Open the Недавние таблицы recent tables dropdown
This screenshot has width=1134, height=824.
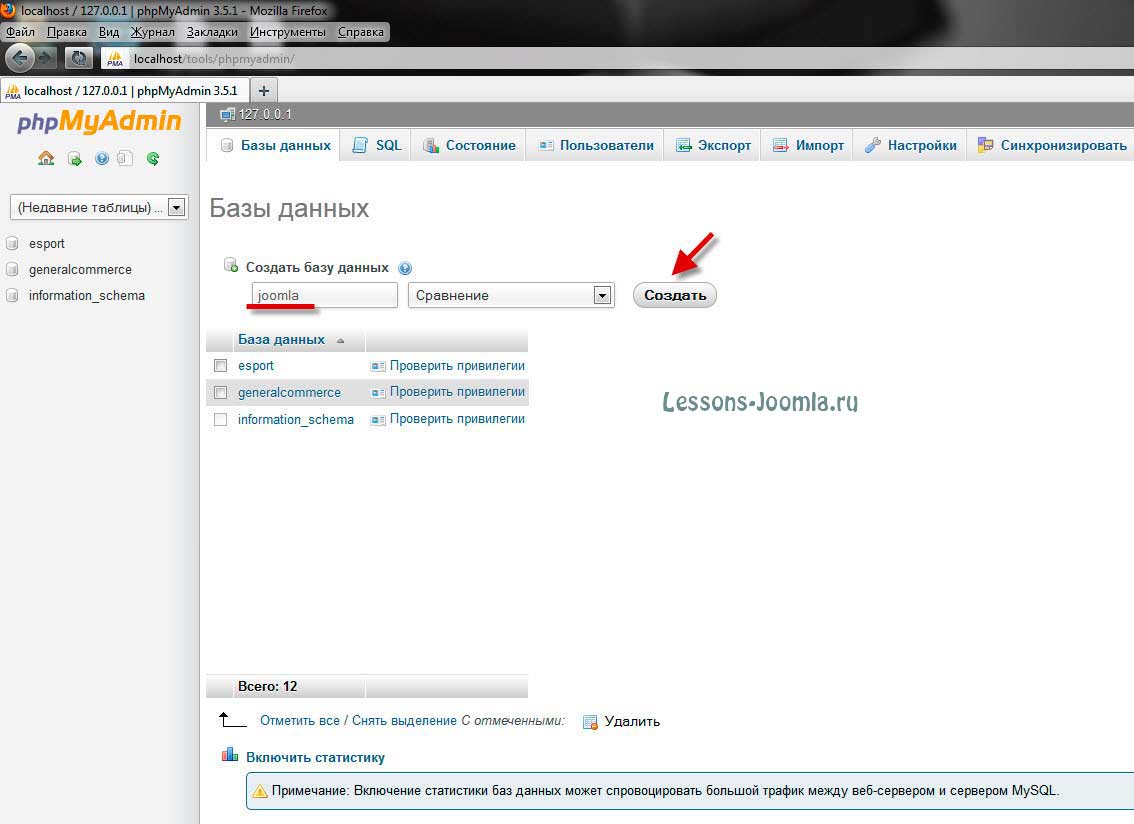tap(99, 207)
